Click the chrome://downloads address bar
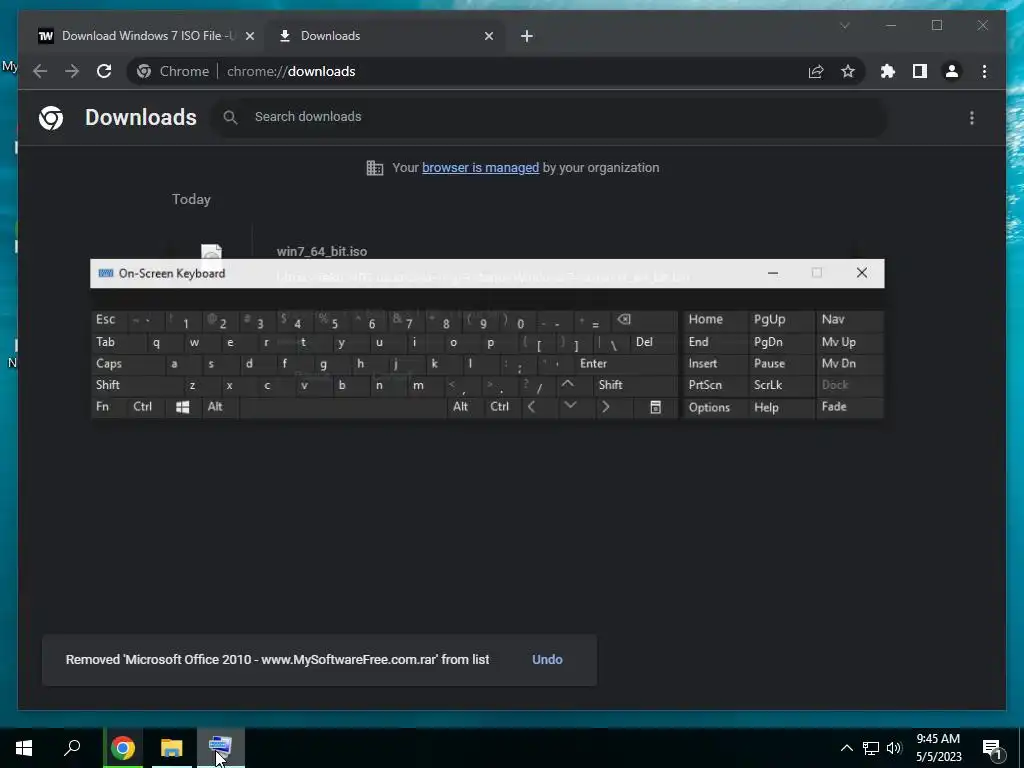Viewport: 1024px width, 768px height. coord(496,71)
